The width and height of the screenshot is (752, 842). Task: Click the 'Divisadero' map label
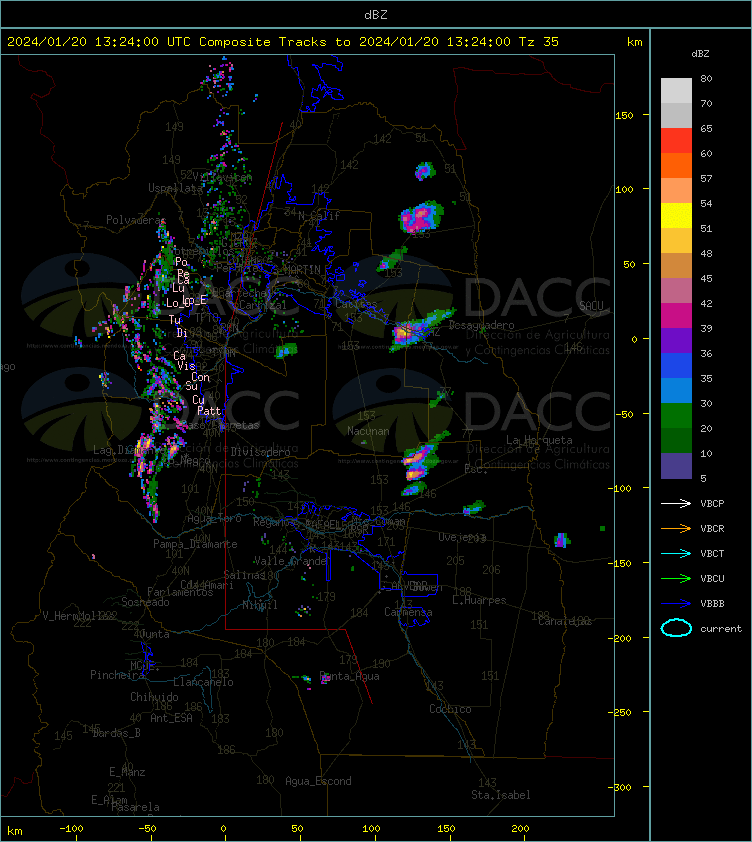pos(260,452)
